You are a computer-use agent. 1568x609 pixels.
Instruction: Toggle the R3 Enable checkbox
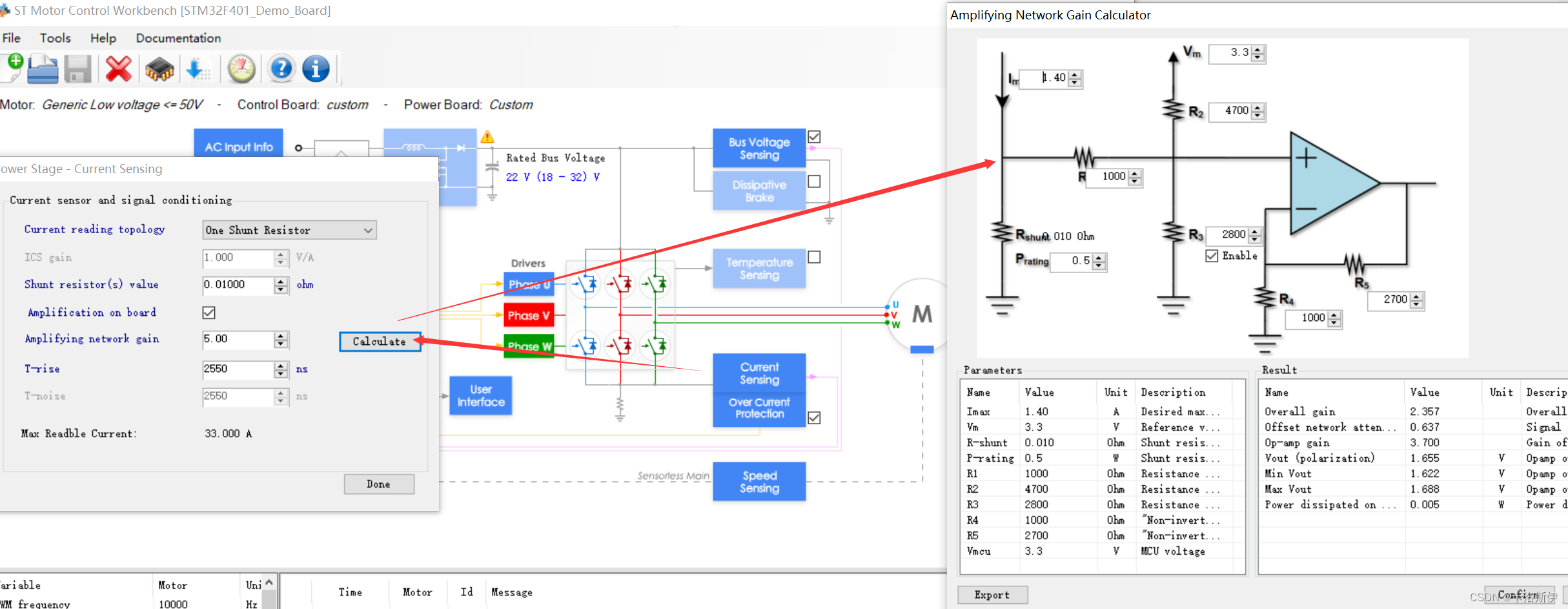point(1212,256)
